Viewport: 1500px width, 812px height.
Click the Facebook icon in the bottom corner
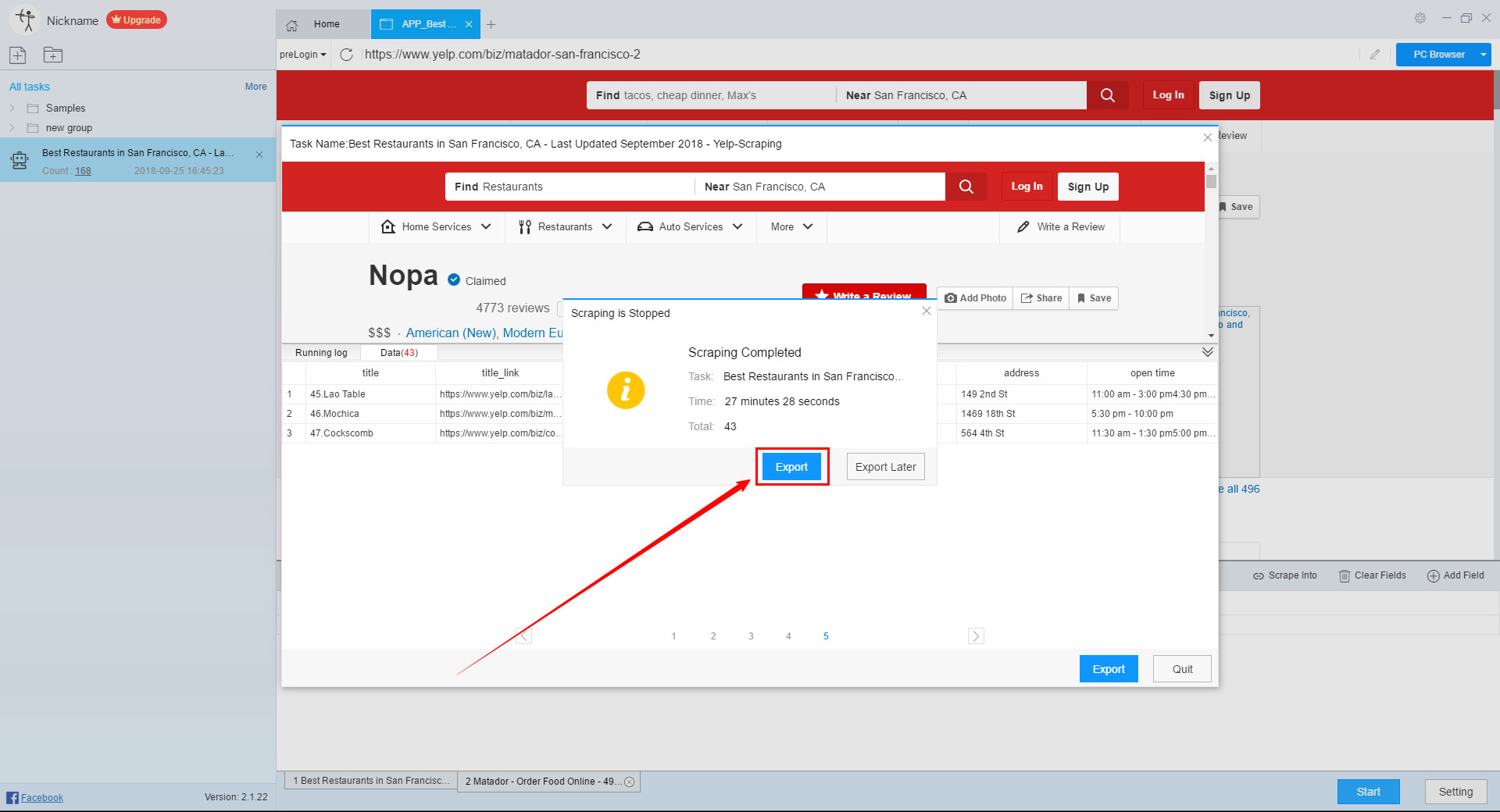[11, 797]
